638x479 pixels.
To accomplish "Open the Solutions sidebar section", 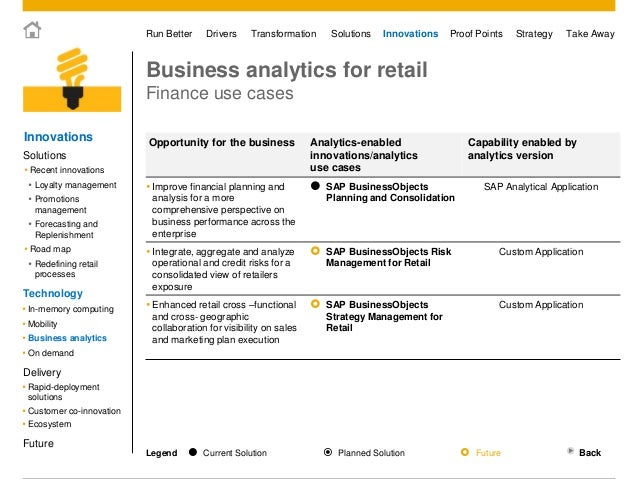I will tap(45, 155).
